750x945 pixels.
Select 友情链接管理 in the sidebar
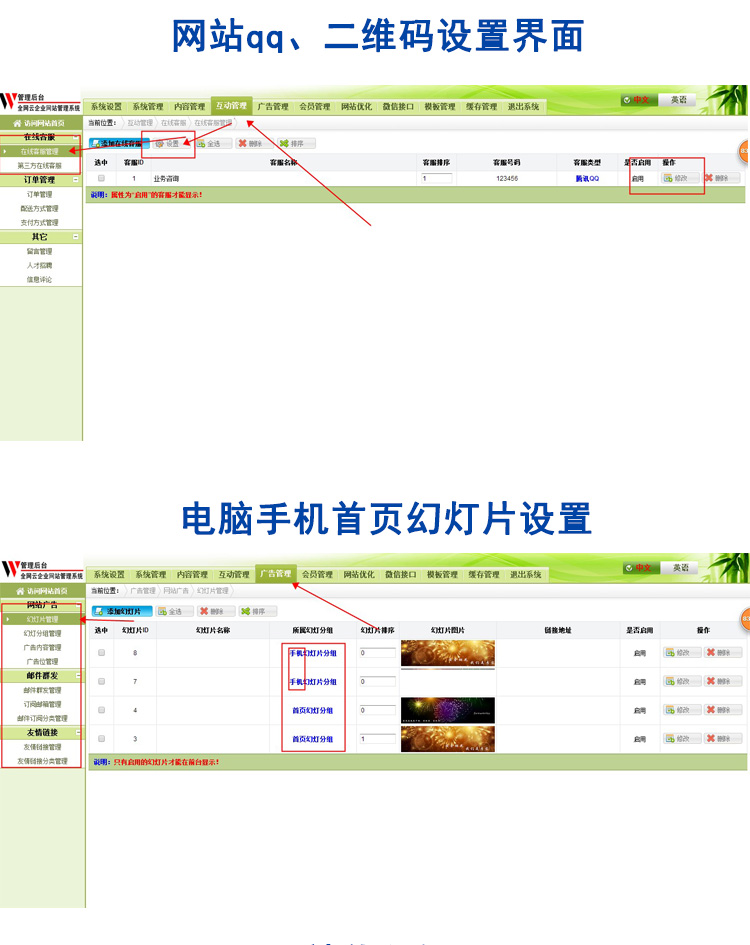coord(42,747)
